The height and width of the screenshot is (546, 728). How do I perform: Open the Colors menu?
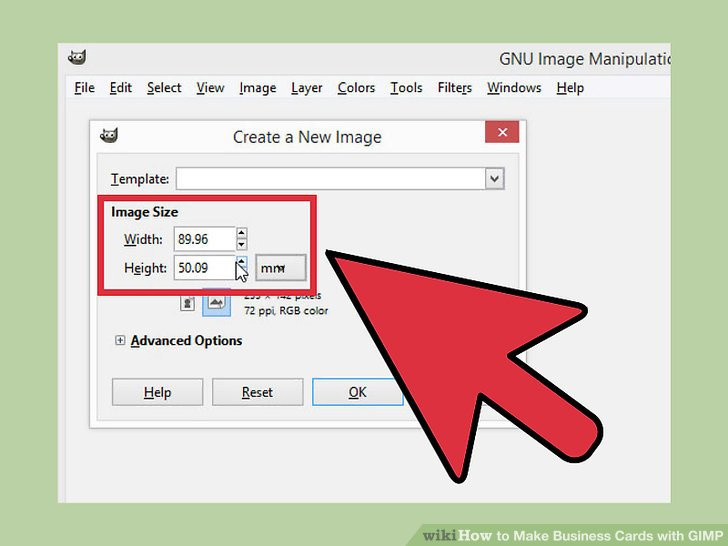(356, 88)
